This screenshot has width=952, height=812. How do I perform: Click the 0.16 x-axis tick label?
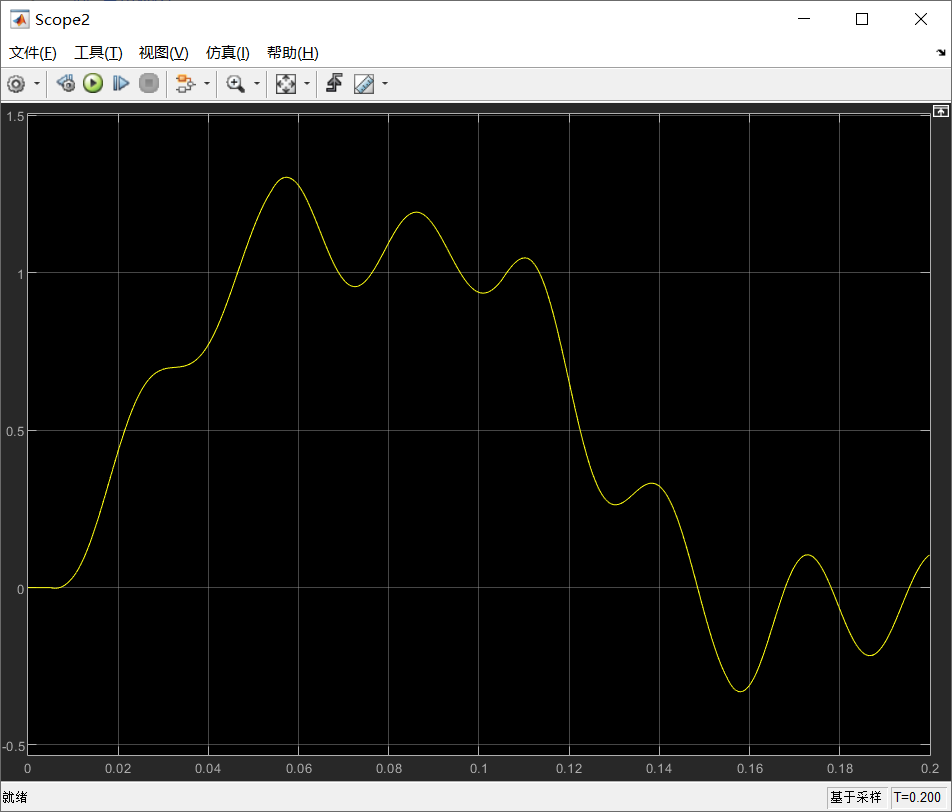click(750, 768)
